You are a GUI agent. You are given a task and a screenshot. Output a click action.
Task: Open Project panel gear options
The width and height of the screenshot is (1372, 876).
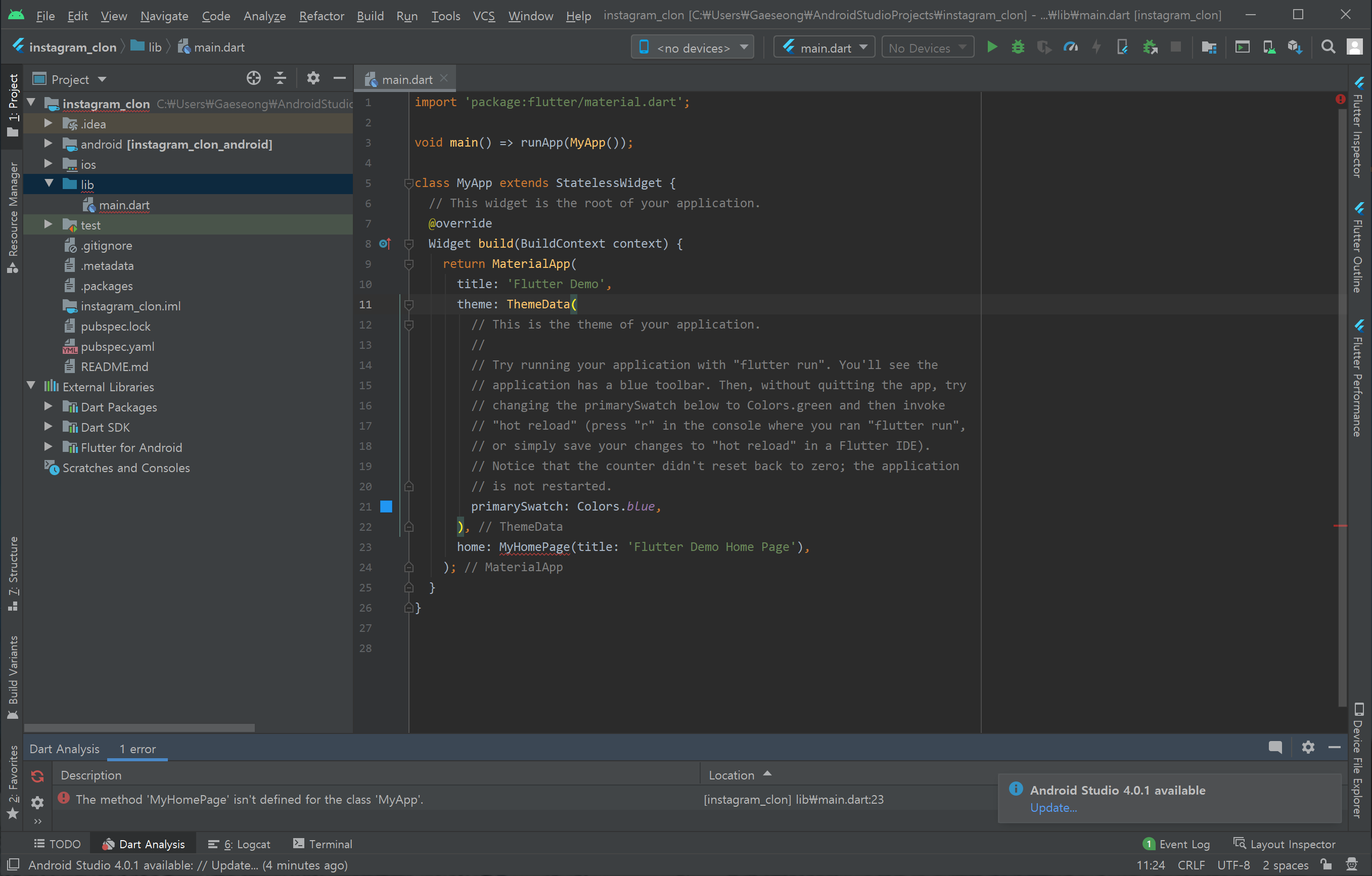[x=313, y=78]
